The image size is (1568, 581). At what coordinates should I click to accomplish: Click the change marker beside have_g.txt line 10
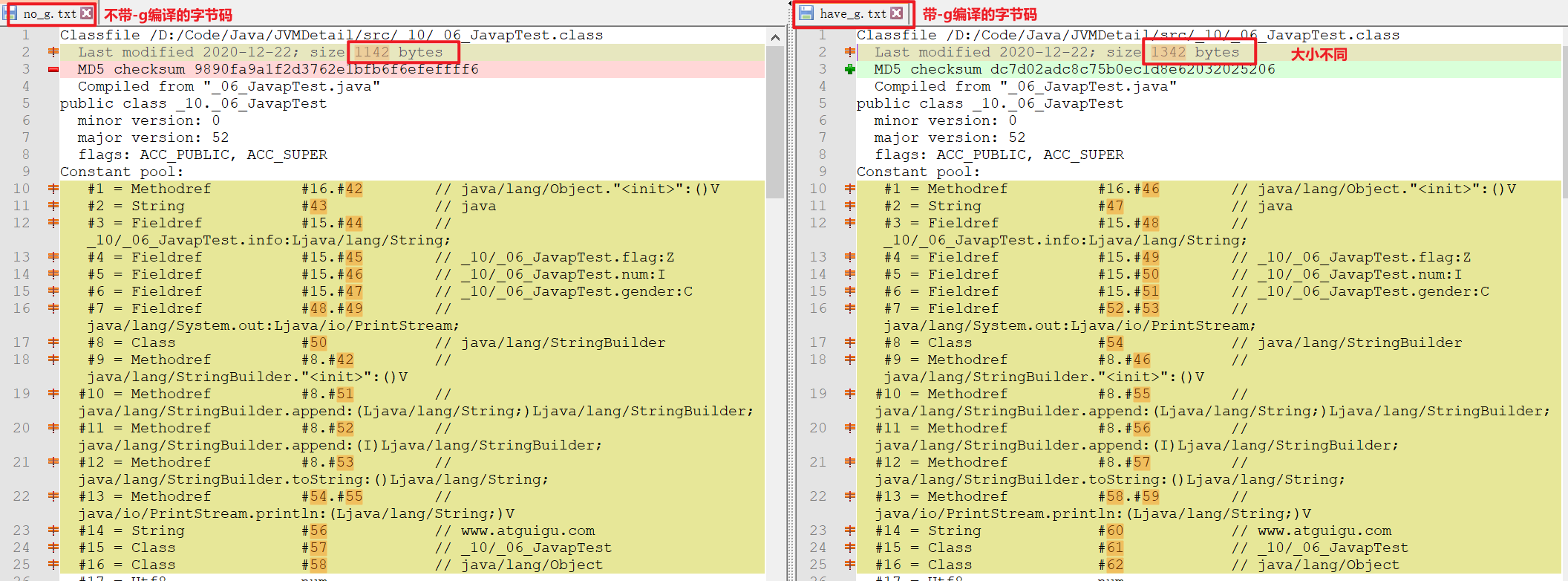point(850,189)
